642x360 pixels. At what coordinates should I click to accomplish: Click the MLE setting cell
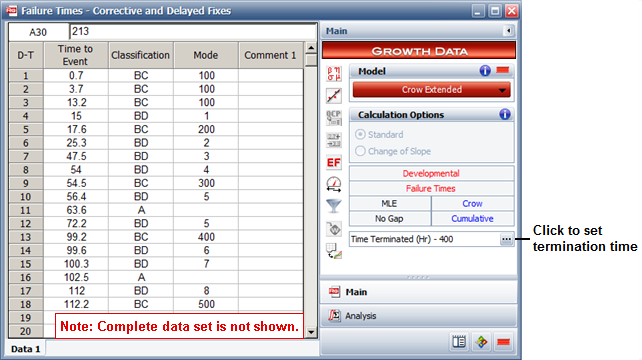click(x=389, y=204)
